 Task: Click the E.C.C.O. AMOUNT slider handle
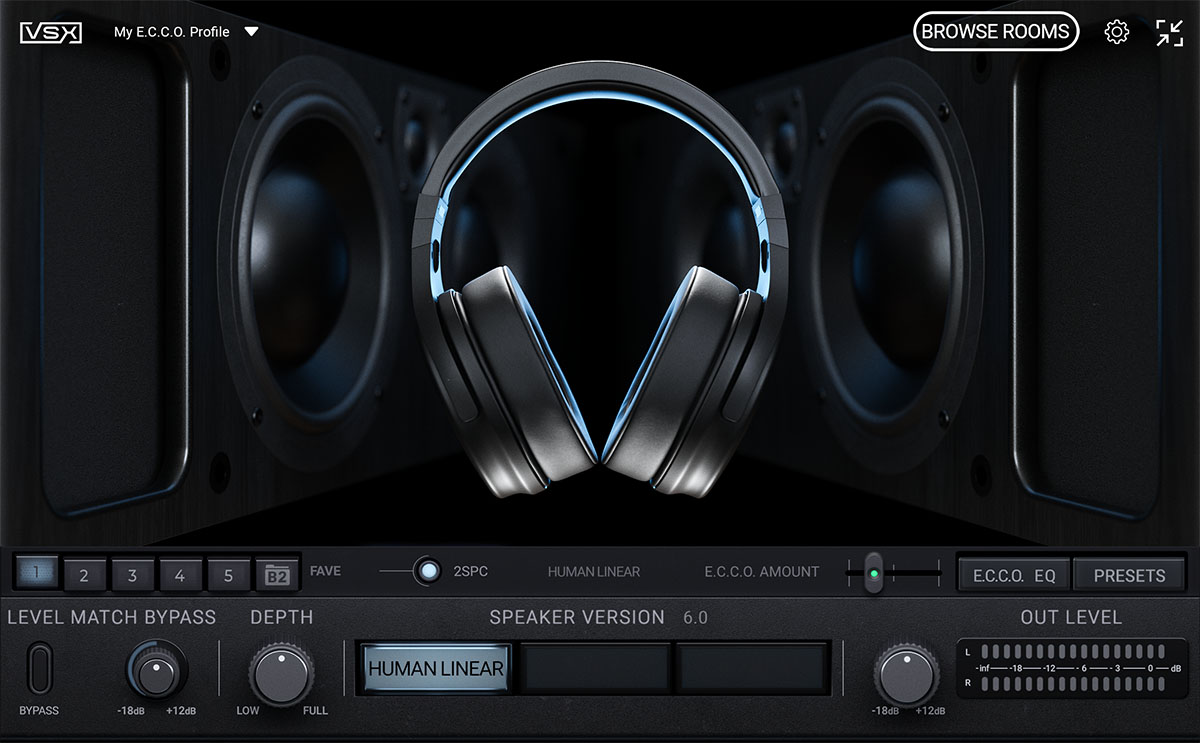874,573
